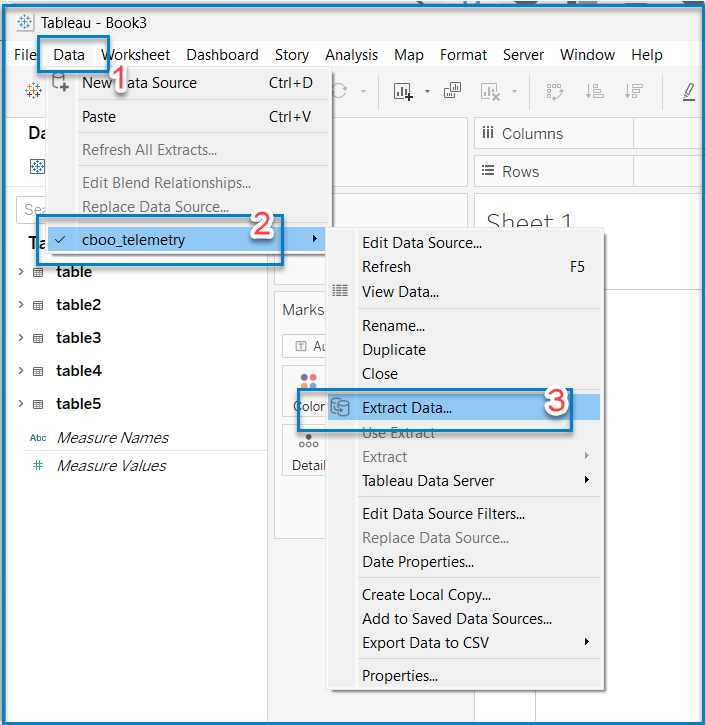Click the data source icon in Data pane

coord(37,166)
